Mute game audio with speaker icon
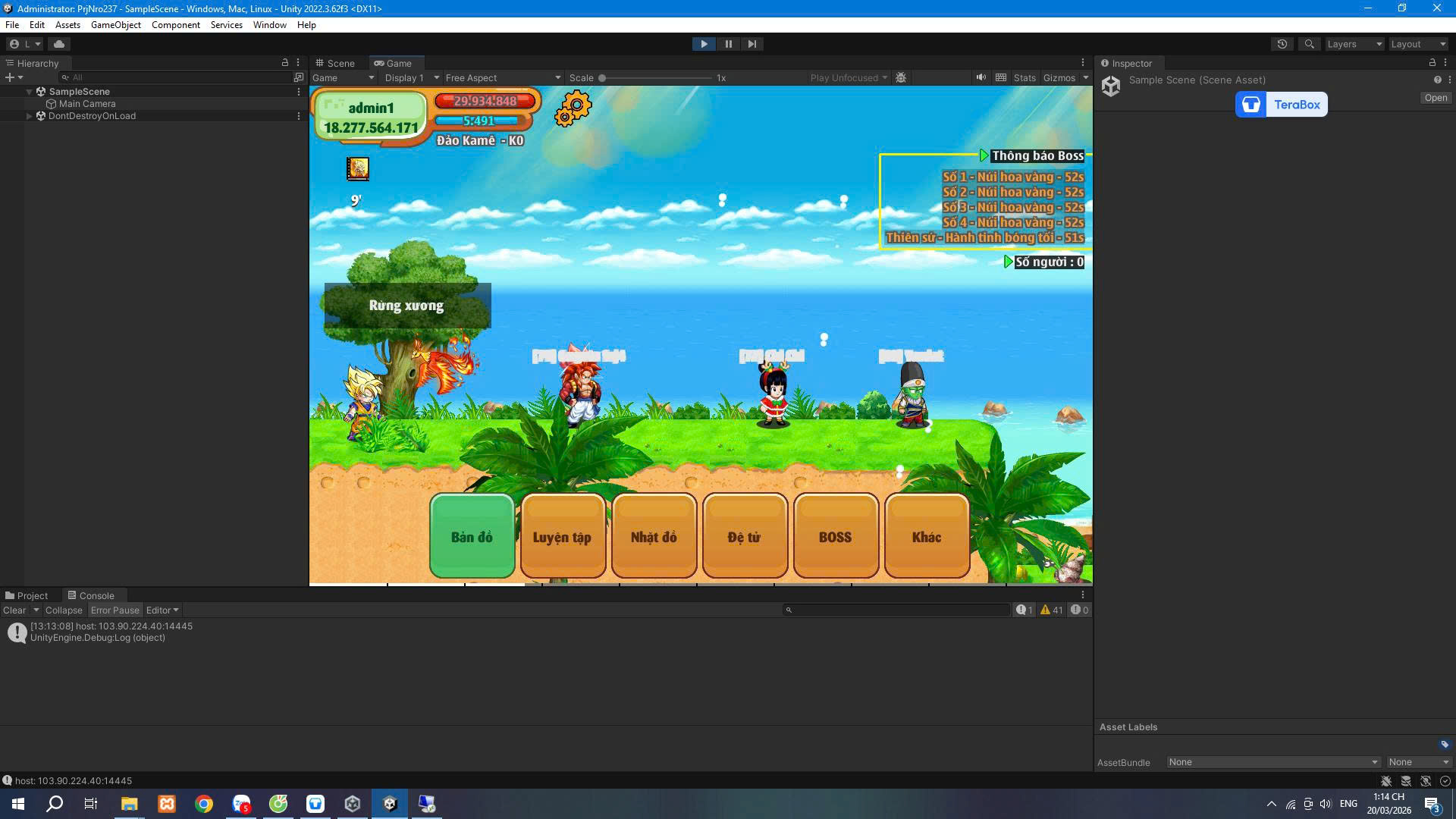 [981, 77]
